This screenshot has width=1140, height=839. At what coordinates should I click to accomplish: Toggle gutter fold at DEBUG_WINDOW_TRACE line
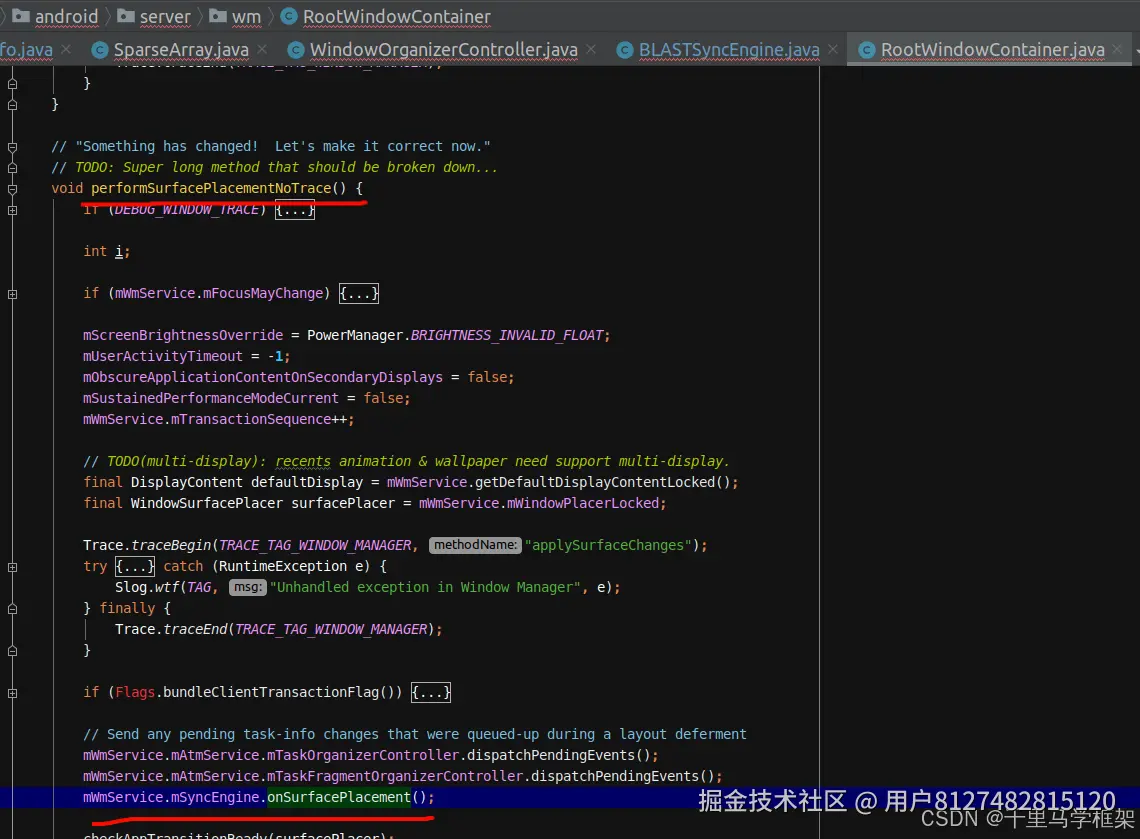(x=12, y=210)
